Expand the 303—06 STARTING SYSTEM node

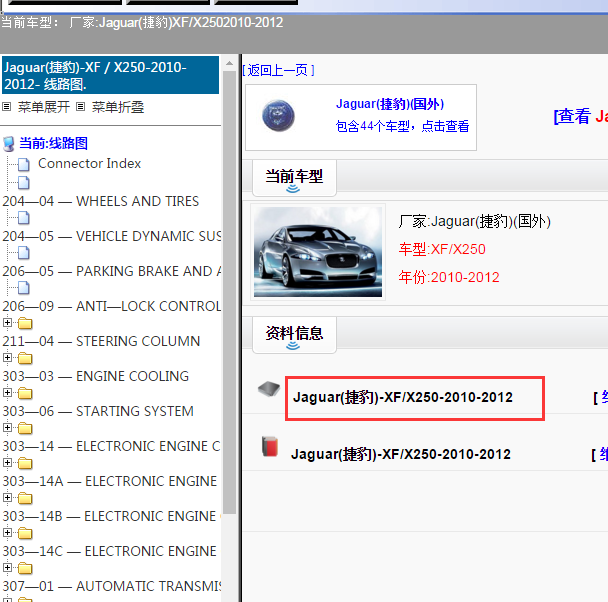pyautogui.click(x=7, y=392)
